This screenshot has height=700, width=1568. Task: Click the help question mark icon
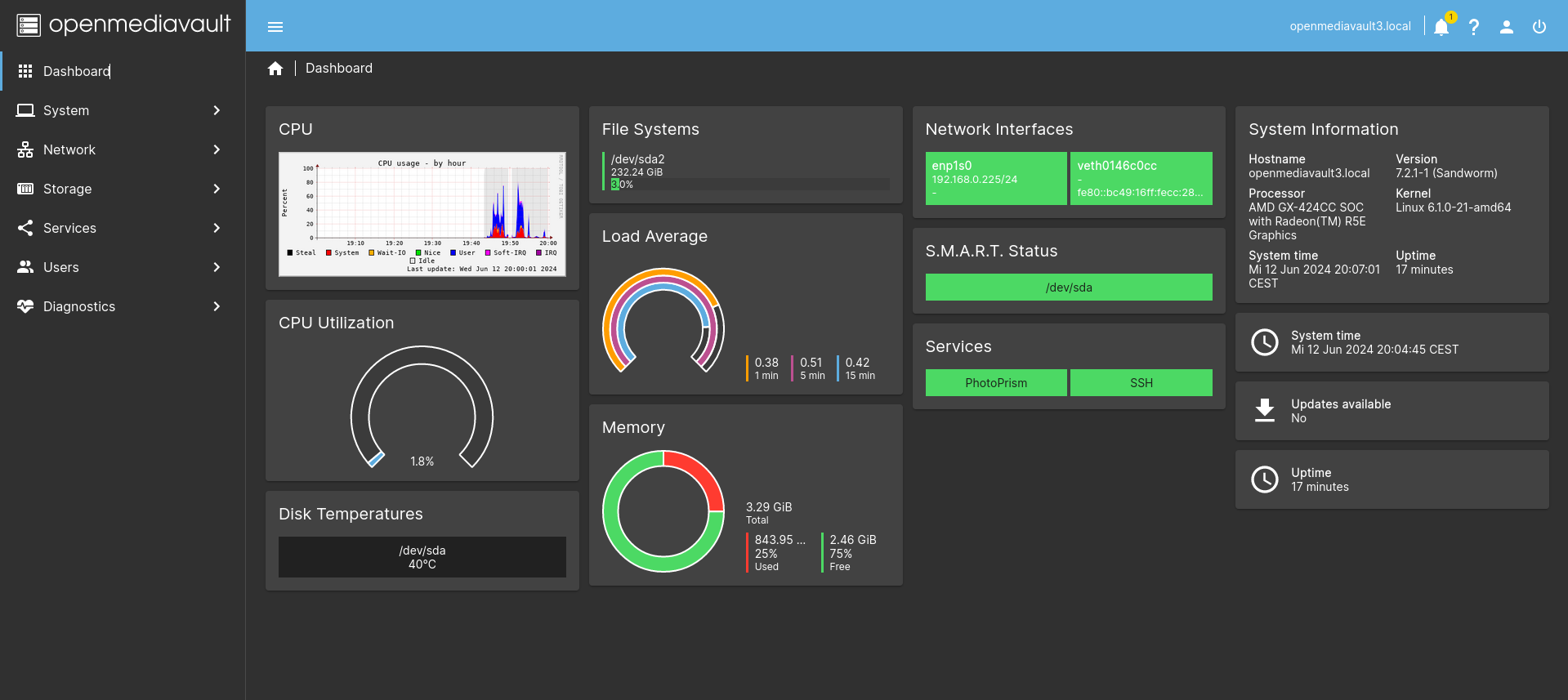[x=1474, y=27]
